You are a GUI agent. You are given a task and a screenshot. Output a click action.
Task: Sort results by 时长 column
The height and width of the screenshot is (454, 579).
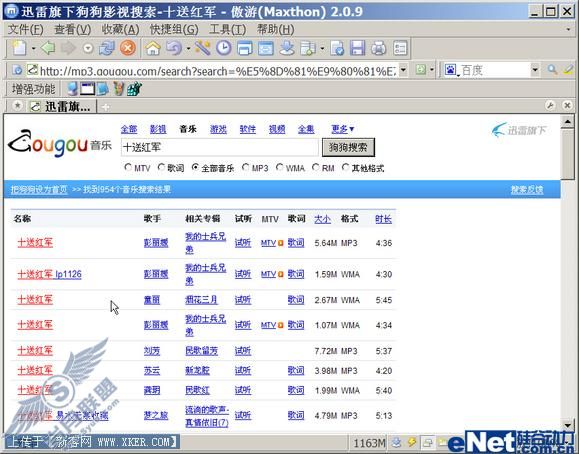coord(383,219)
